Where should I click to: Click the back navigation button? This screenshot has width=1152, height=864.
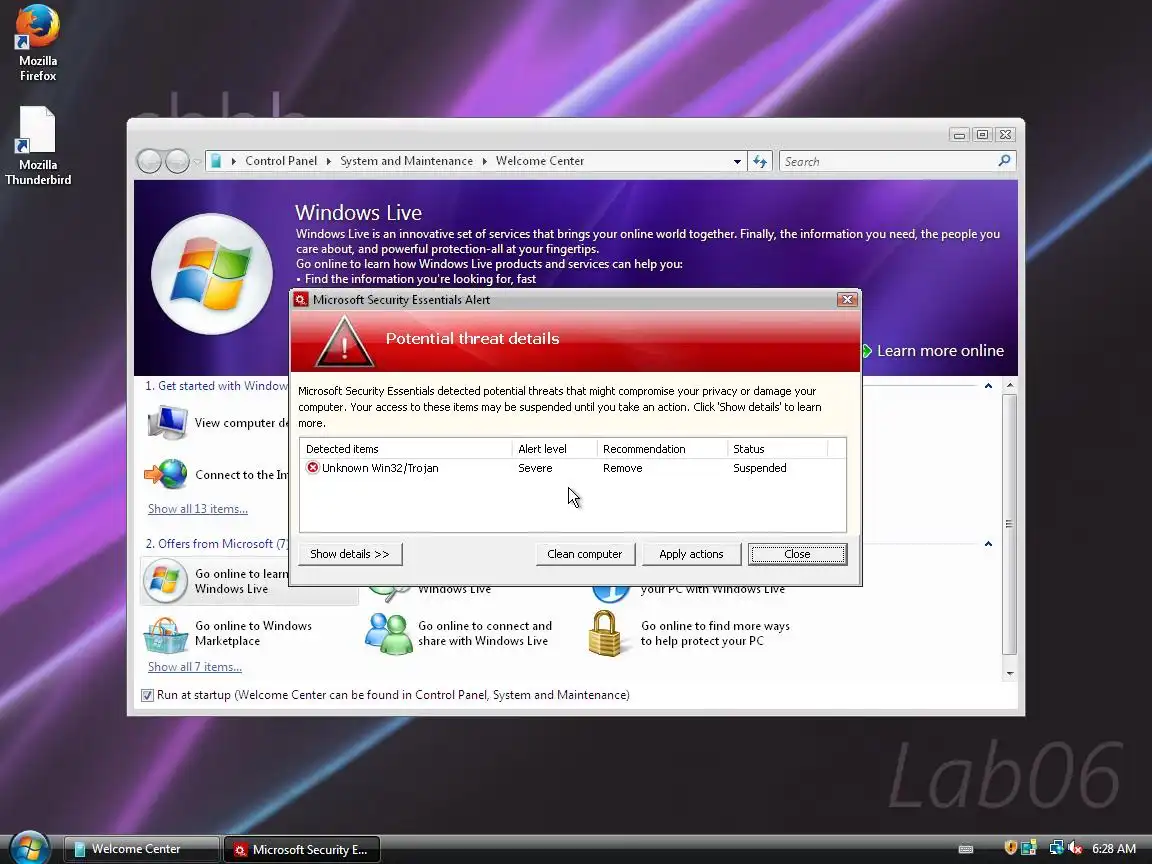pos(149,161)
